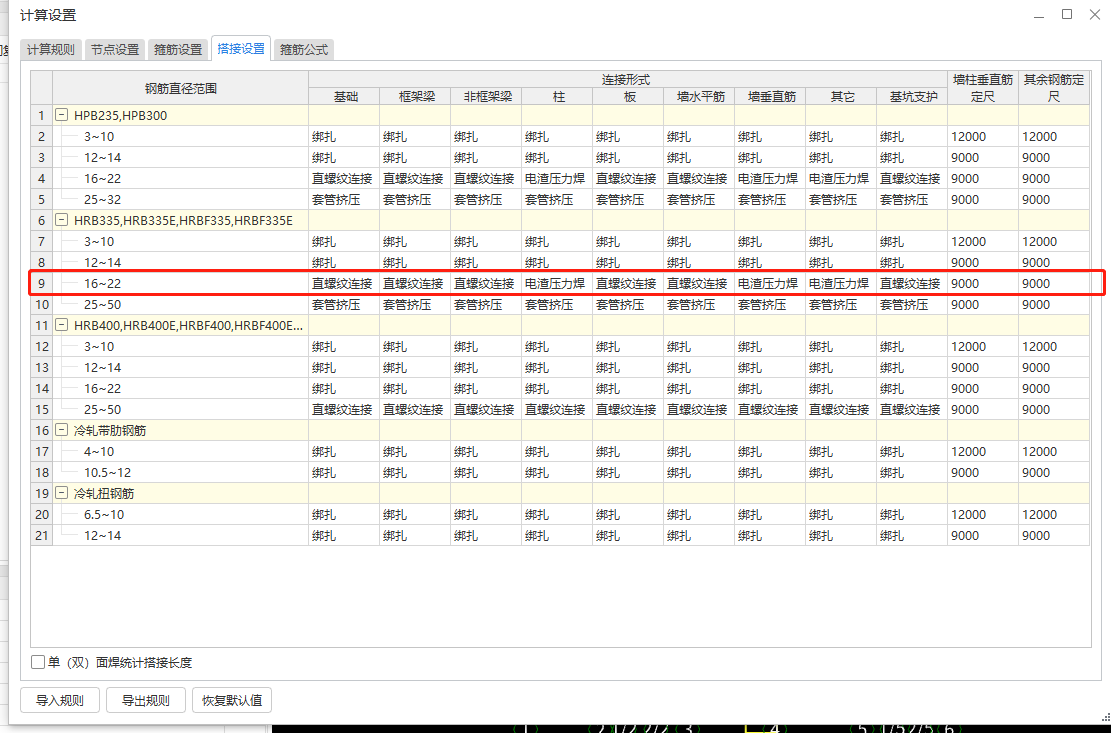Image resolution: width=1111 pixels, height=733 pixels.
Task: Select the 搭接设置 tab
Action: tap(241, 48)
